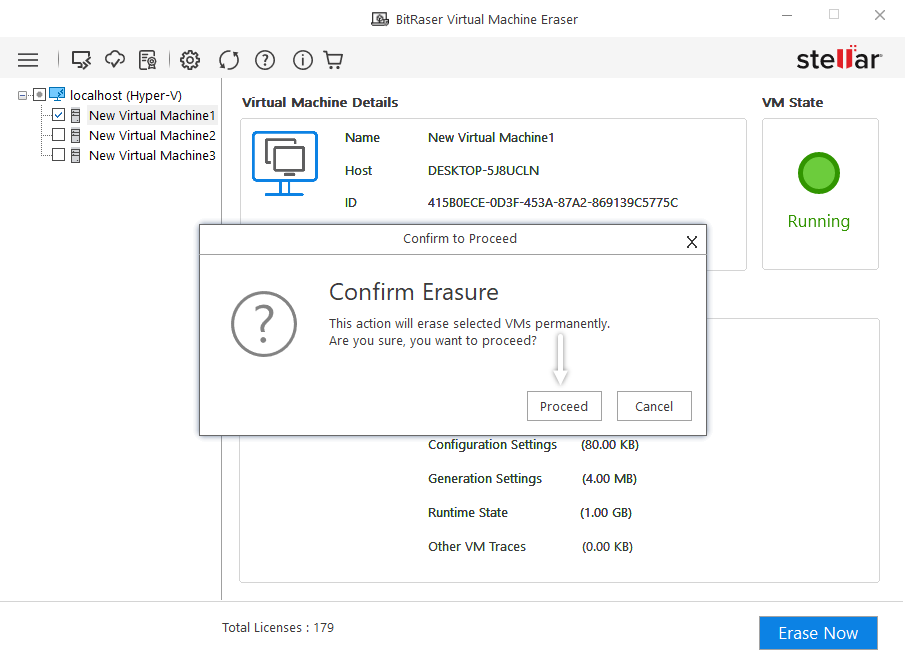Image resolution: width=906 pixels, height=661 pixels.
Task: Click the (4.00 MB) size value
Action: coord(609,479)
